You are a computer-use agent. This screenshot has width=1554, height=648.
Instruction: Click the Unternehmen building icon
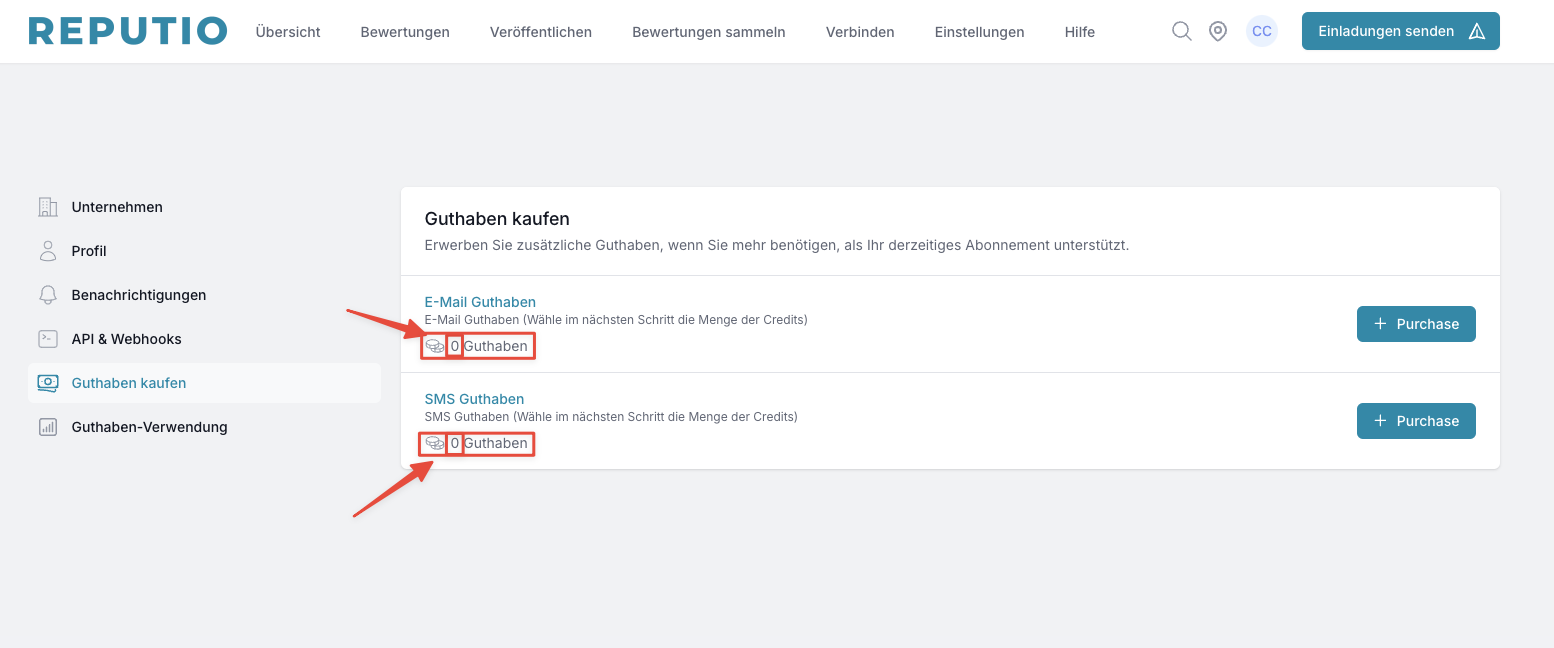(x=47, y=207)
